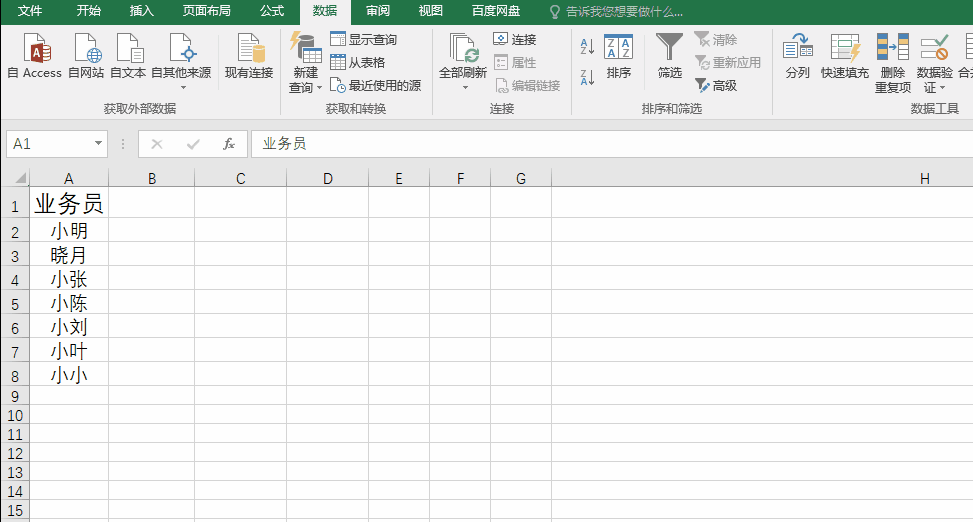Click Text to Columns (分列)
The image size is (973, 522).
(x=797, y=56)
